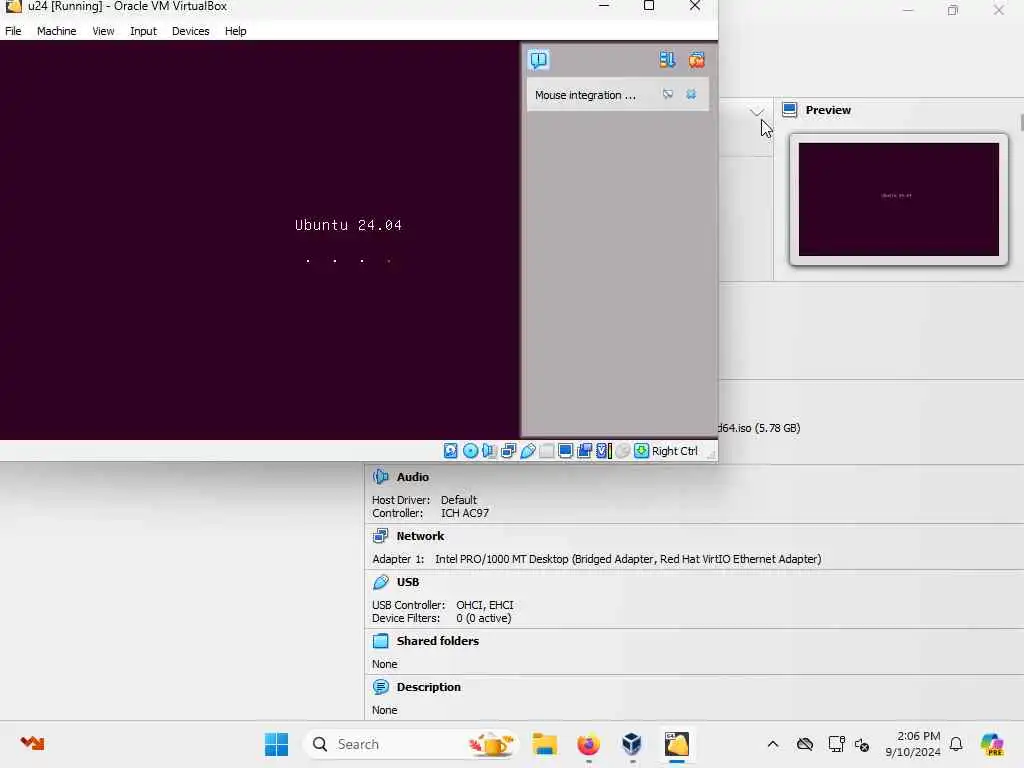This screenshot has width=1024, height=768.
Task: Click the Adapter 1 Intel PRO/1000 description text
Action: click(x=628, y=559)
